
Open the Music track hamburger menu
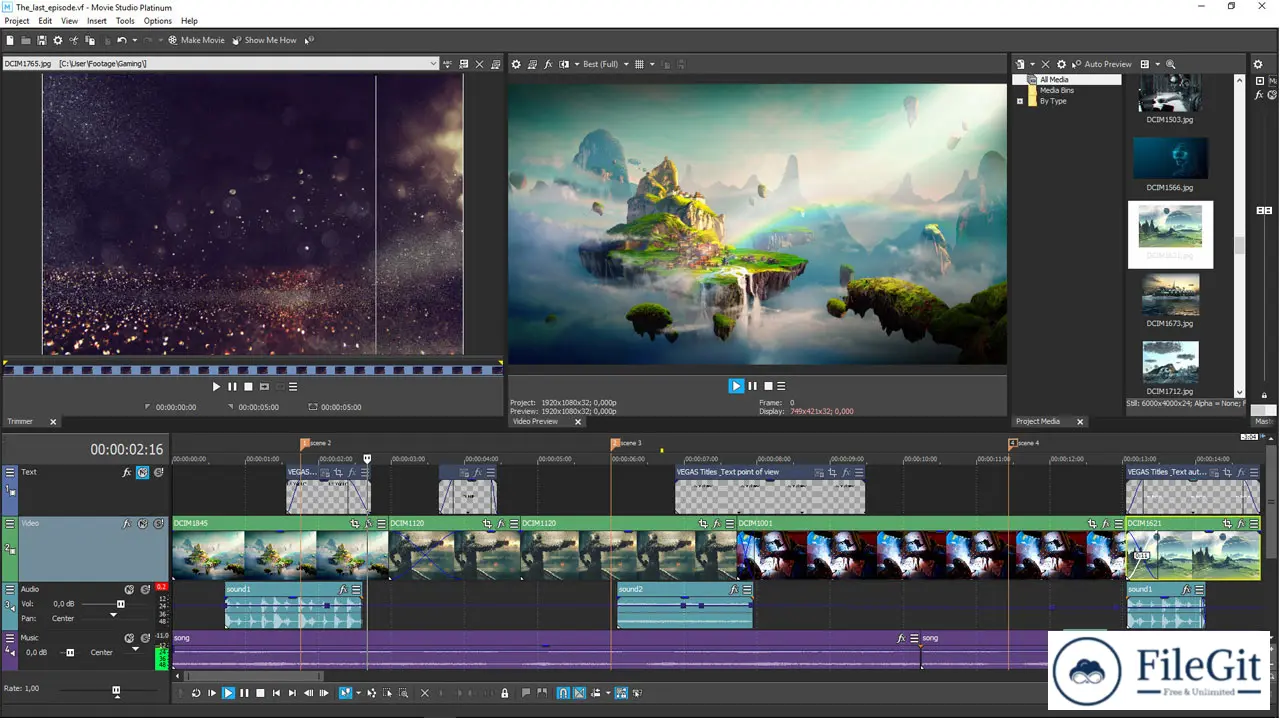coord(10,638)
